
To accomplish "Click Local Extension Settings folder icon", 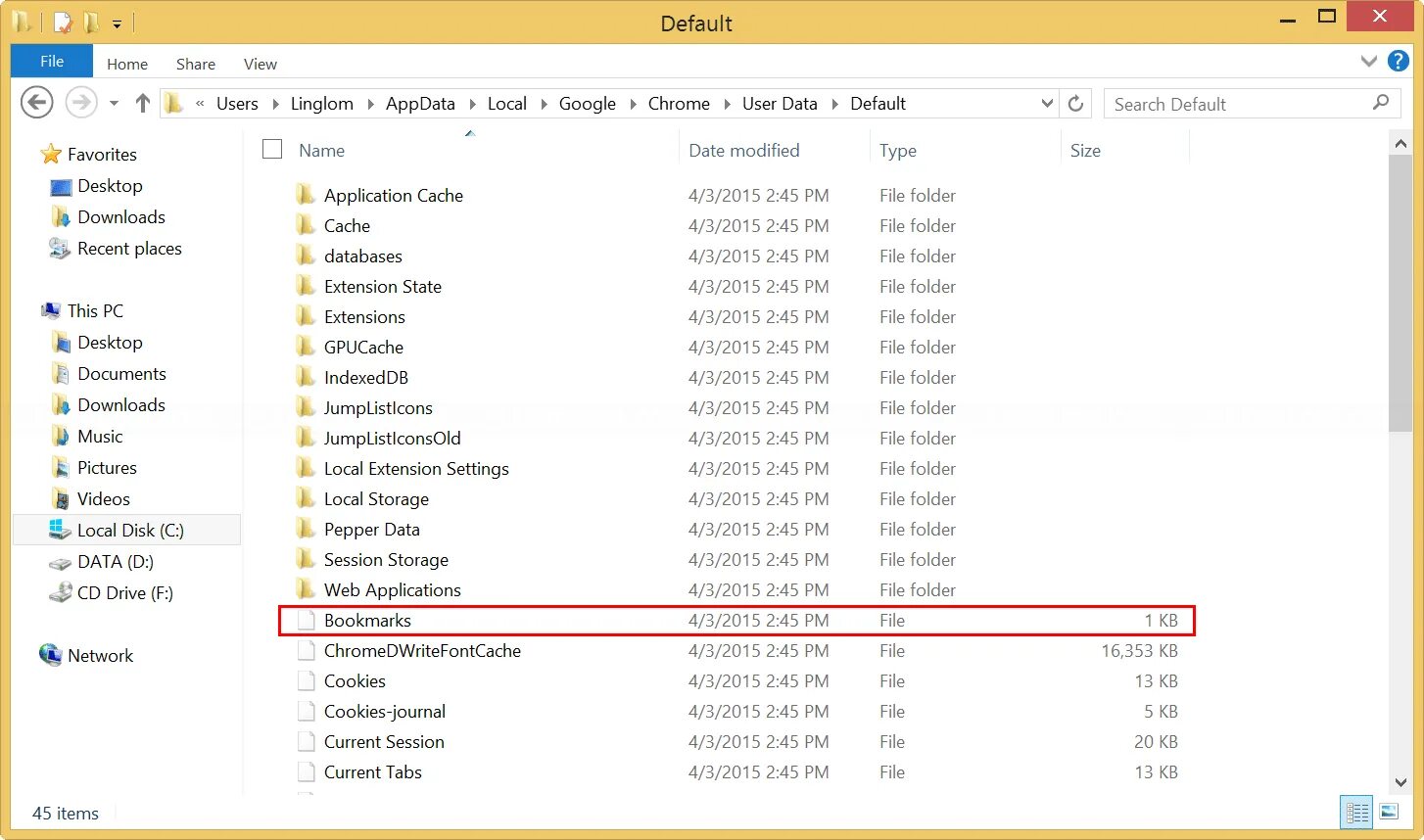I will point(306,467).
